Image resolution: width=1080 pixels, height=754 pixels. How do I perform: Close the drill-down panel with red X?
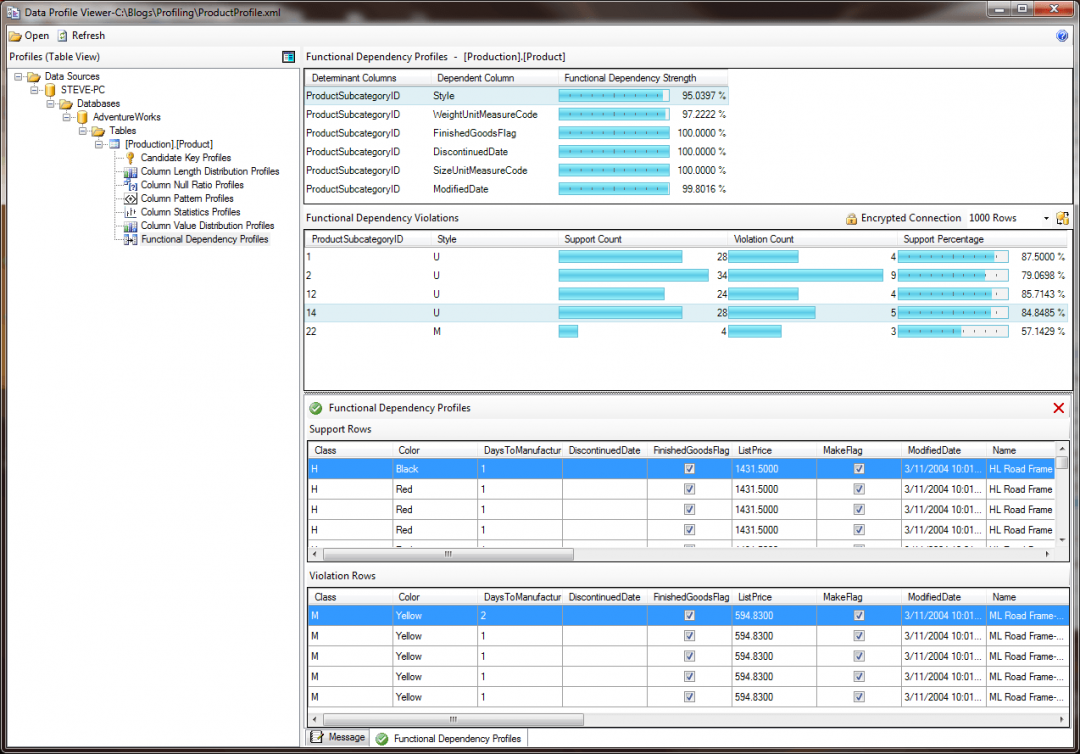(x=1058, y=408)
